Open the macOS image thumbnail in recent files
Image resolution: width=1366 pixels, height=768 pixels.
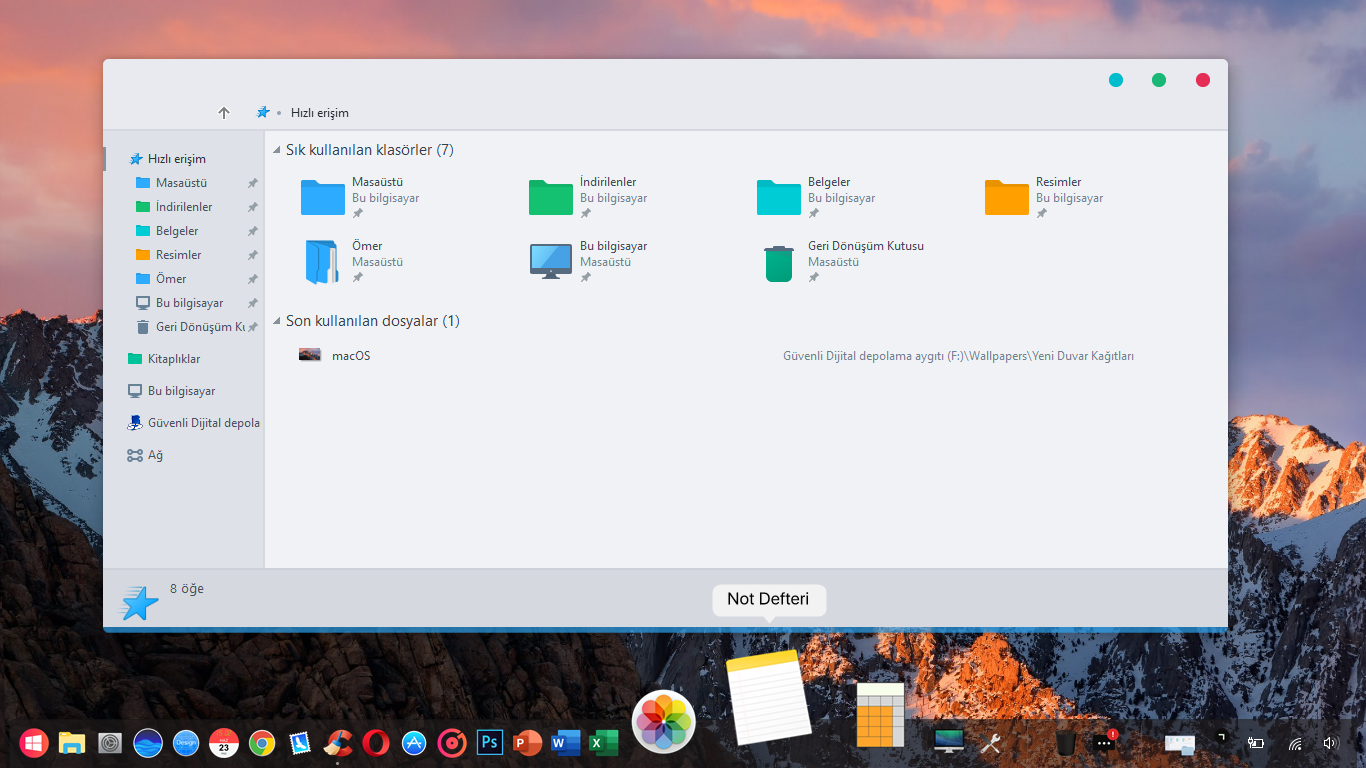pos(310,354)
